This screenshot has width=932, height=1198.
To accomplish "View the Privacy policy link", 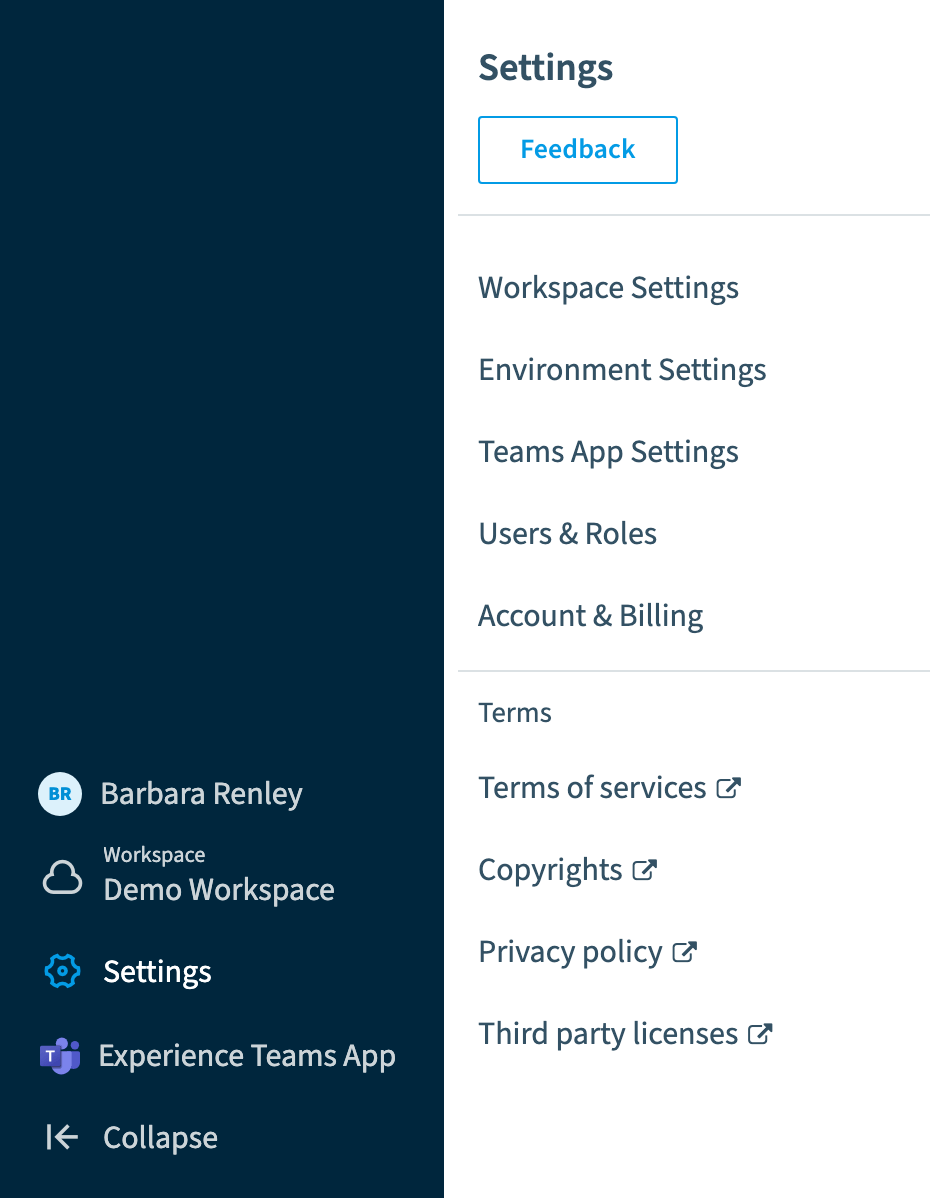I will (x=570, y=952).
